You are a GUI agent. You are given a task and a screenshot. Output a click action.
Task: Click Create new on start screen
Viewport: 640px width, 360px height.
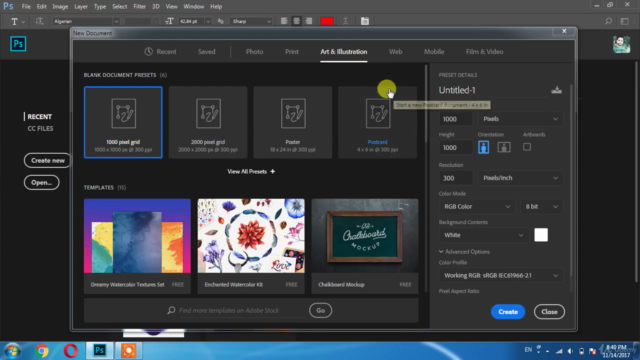[47, 160]
